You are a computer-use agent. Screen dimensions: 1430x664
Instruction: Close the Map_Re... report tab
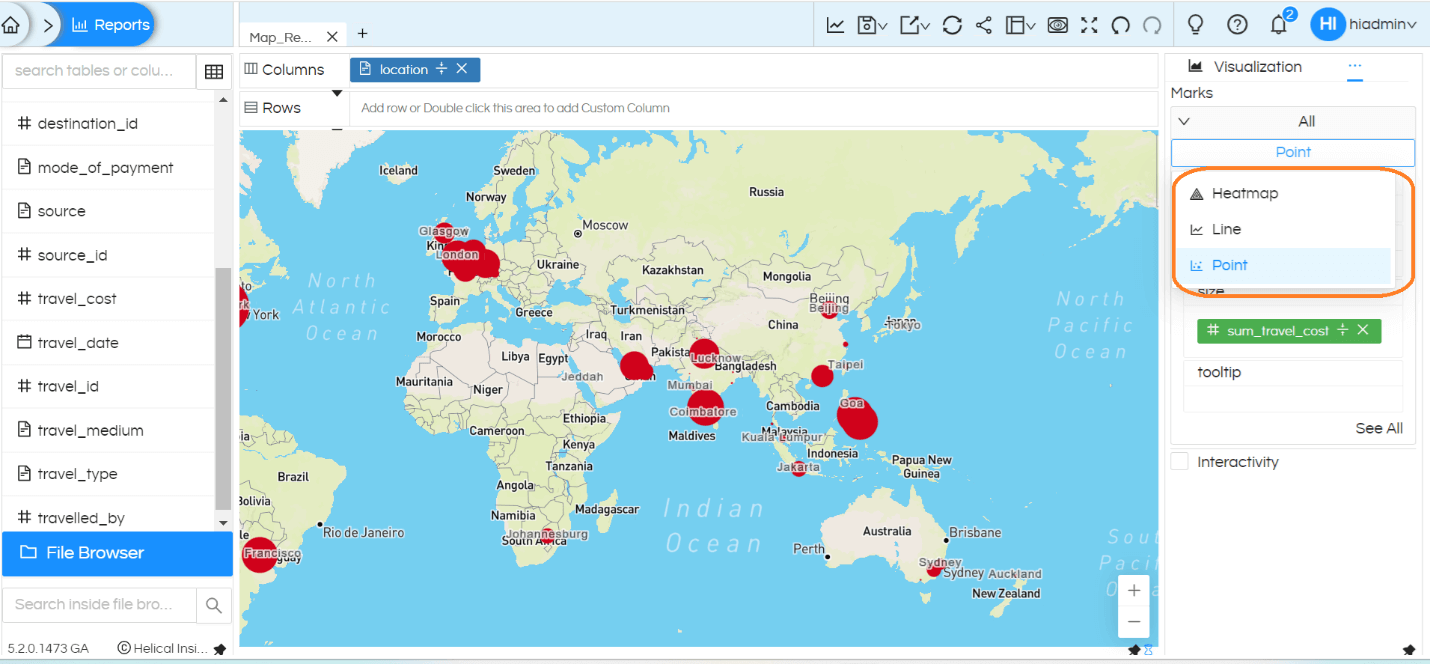[x=332, y=36]
